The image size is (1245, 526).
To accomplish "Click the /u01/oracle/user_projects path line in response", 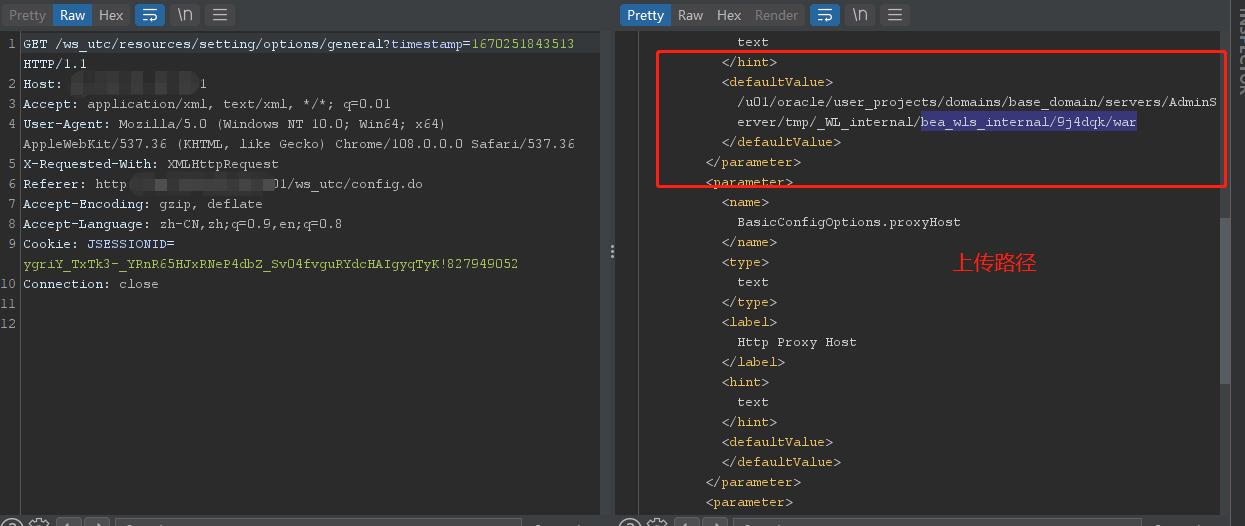I will [x=976, y=102].
